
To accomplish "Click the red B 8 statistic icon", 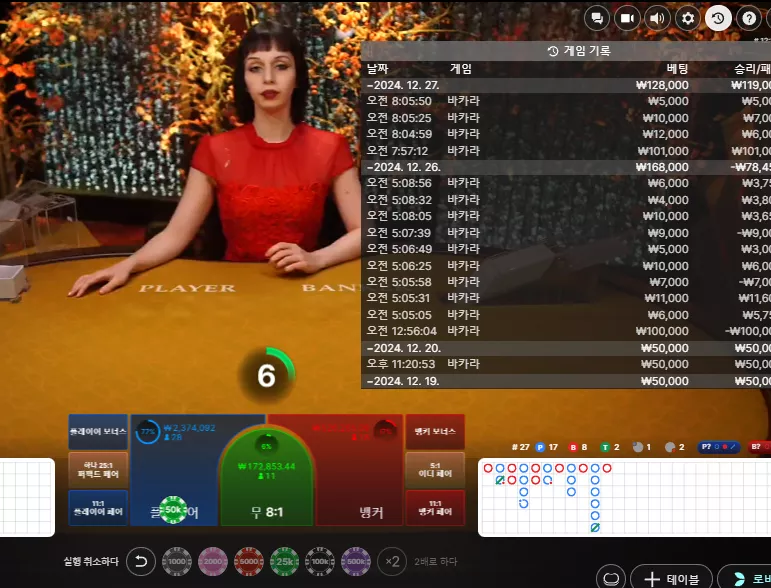I will (x=573, y=447).
